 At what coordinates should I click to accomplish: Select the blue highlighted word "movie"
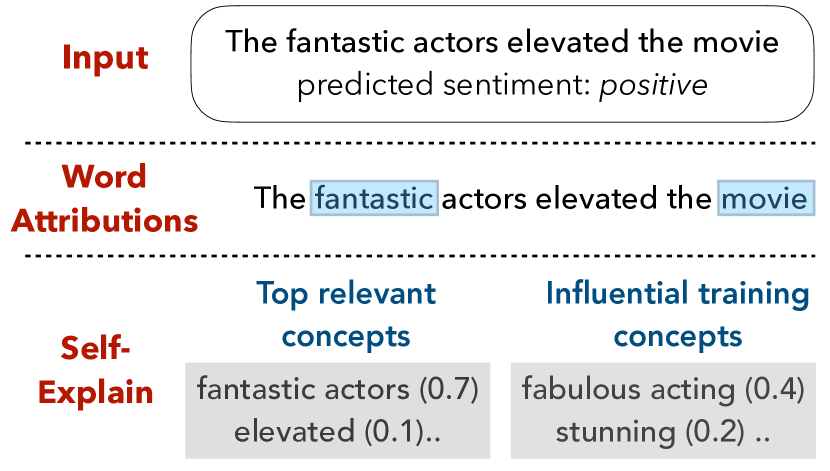tap(765, 199)
